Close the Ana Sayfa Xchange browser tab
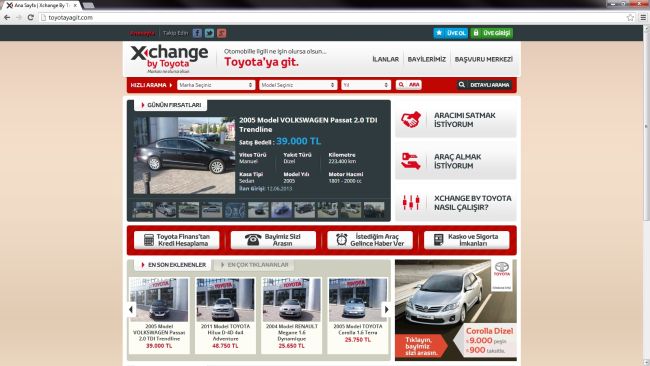Screen dimensions: 650x366 click(x=75, y=5)
